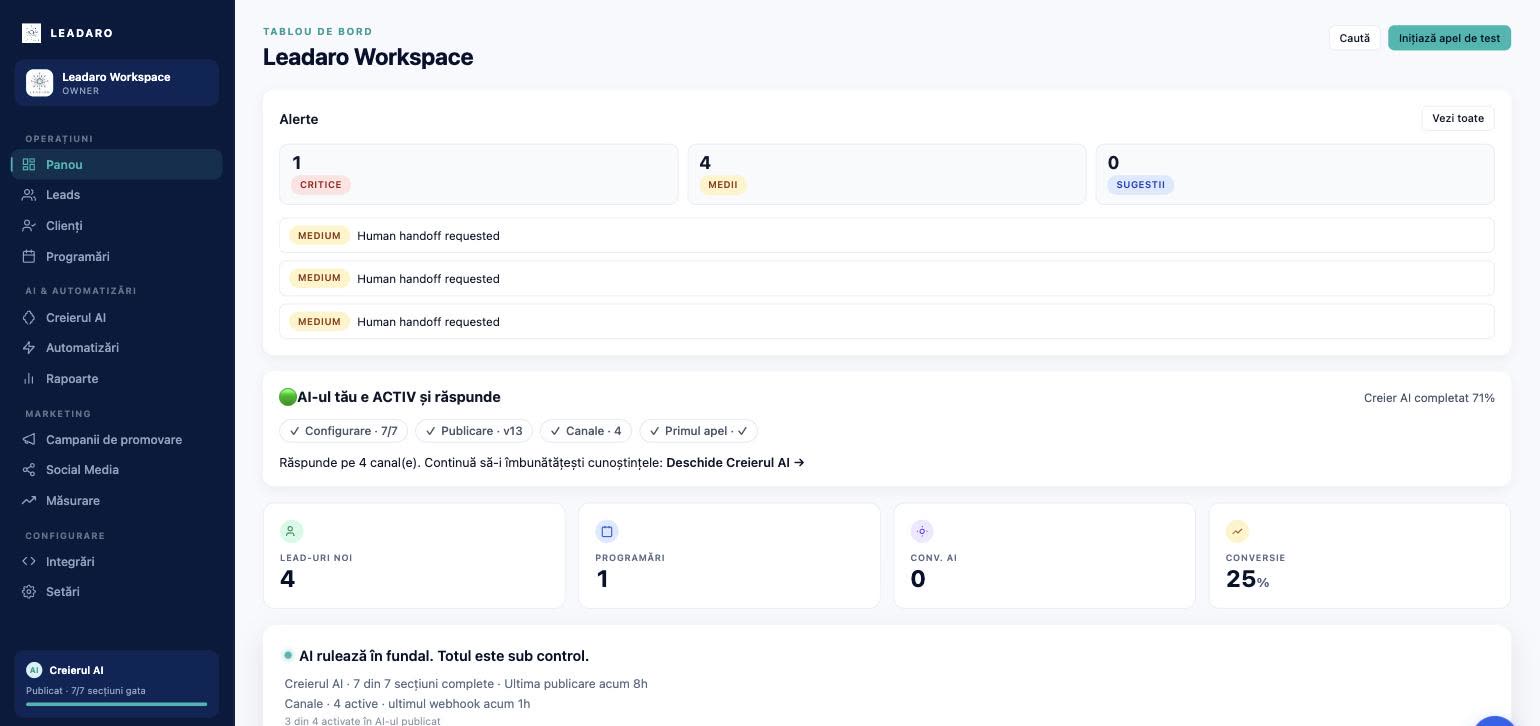Click the Creierul AI progress bar in sidebar footer
The width and height of the screenshot is (1540, 726).
[x=117, y=705]
